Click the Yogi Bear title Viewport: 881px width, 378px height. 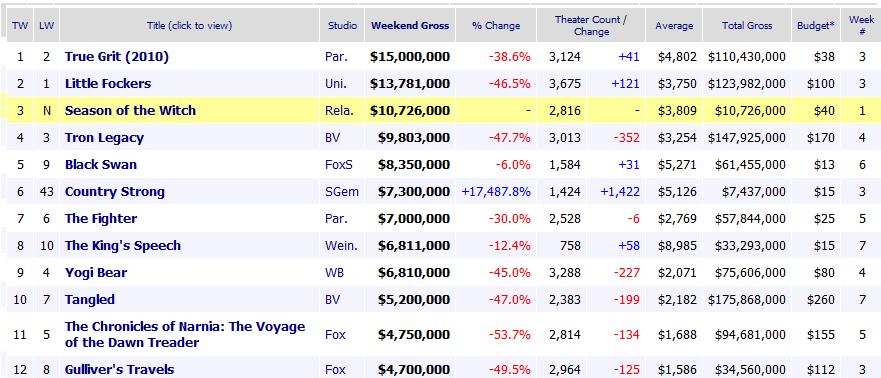tap(96, 272)
